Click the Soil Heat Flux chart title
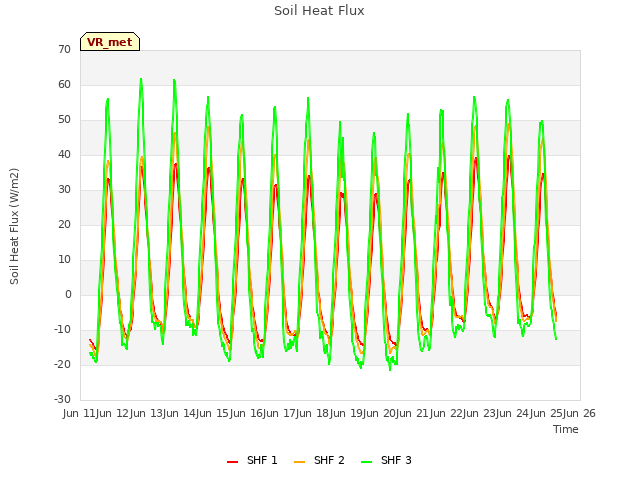640x480 pixels. click(319, 11)
